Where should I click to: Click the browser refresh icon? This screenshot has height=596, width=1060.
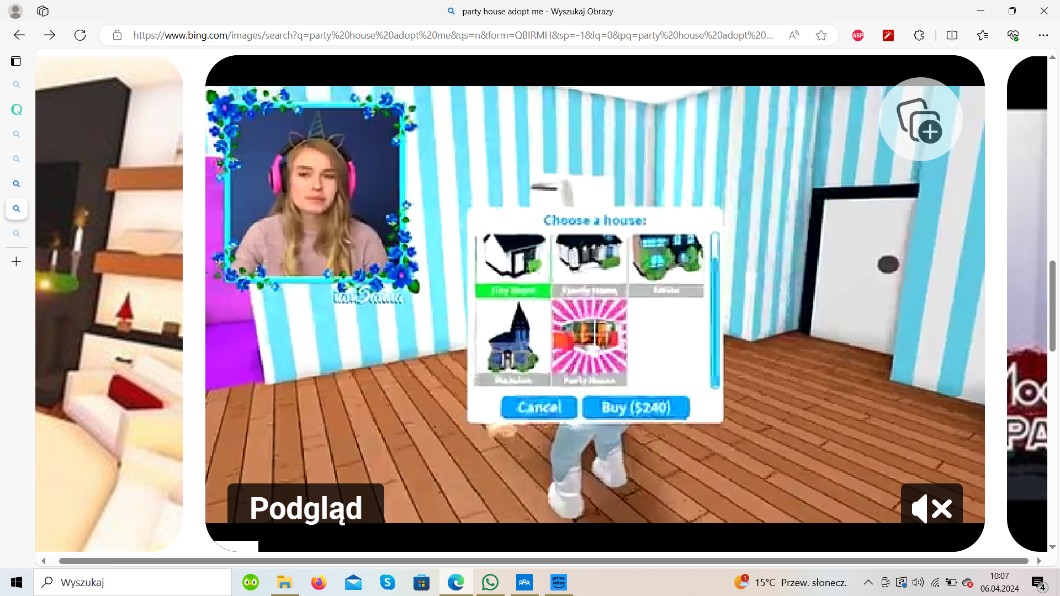[x=80, y=35]
